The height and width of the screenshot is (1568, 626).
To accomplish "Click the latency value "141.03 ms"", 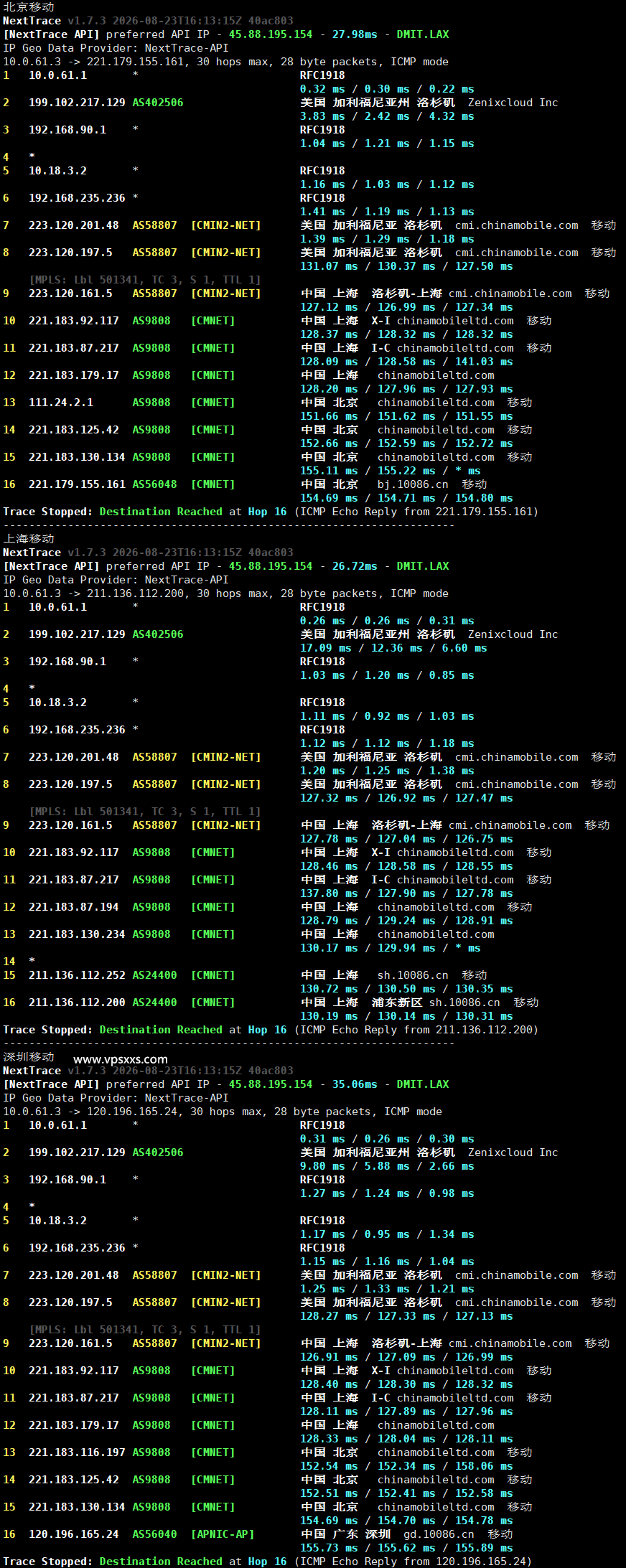I will coord(484,362).
